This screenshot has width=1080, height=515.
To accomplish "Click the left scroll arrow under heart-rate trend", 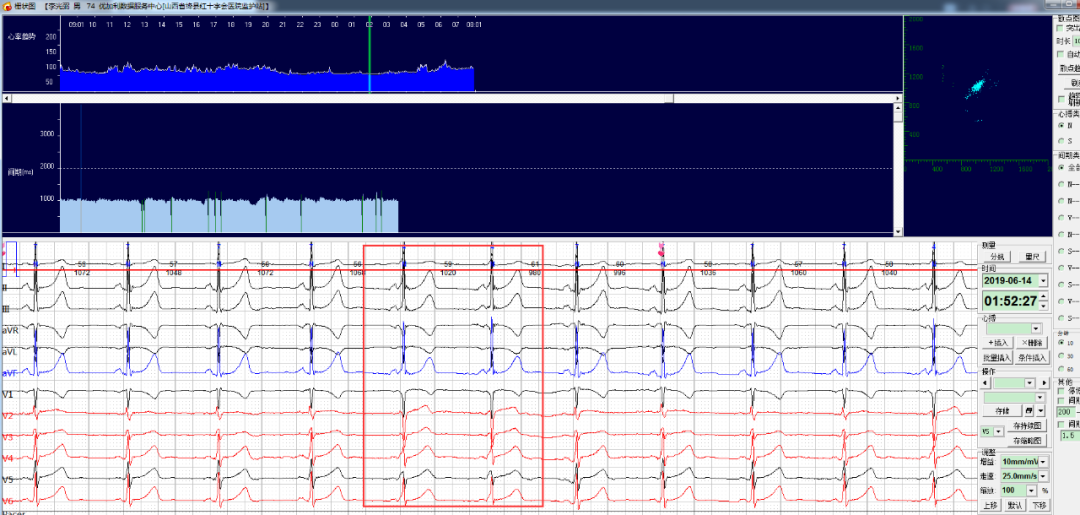I will coord(7,98).
